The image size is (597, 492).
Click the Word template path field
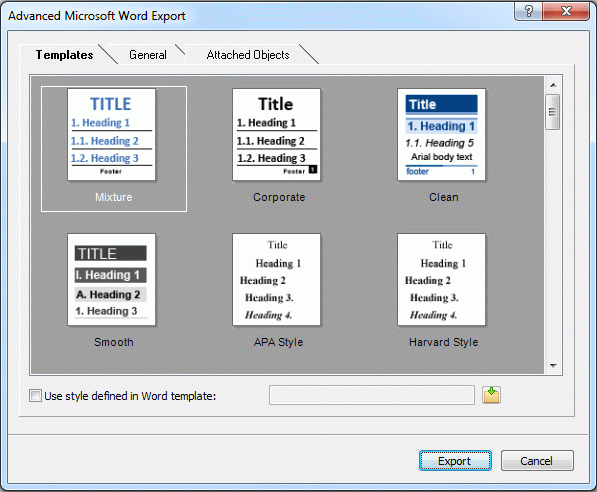pyautogui.click(x=372, y=395)
